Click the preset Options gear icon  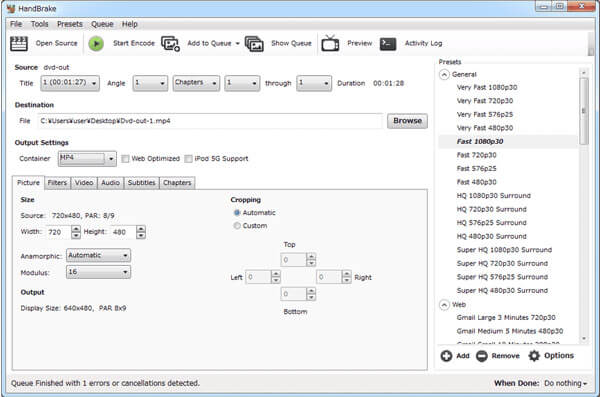[x=534, y=356]
